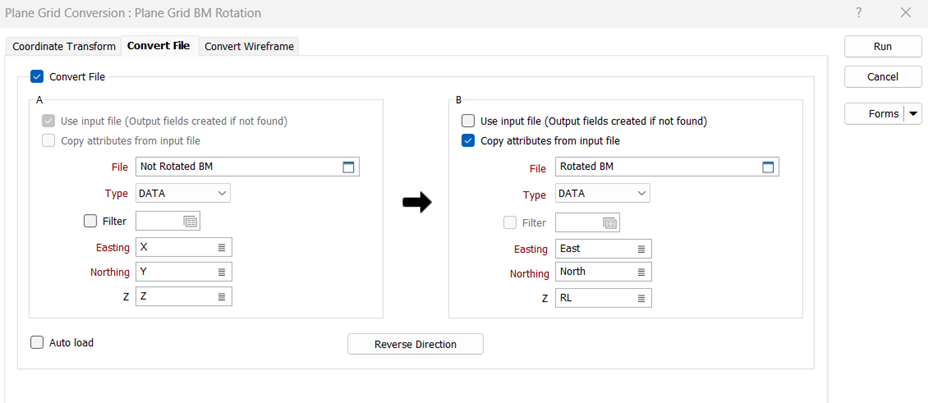Open file browser icon for Rotated BM

pyautogui.click(x=768, y=167)
